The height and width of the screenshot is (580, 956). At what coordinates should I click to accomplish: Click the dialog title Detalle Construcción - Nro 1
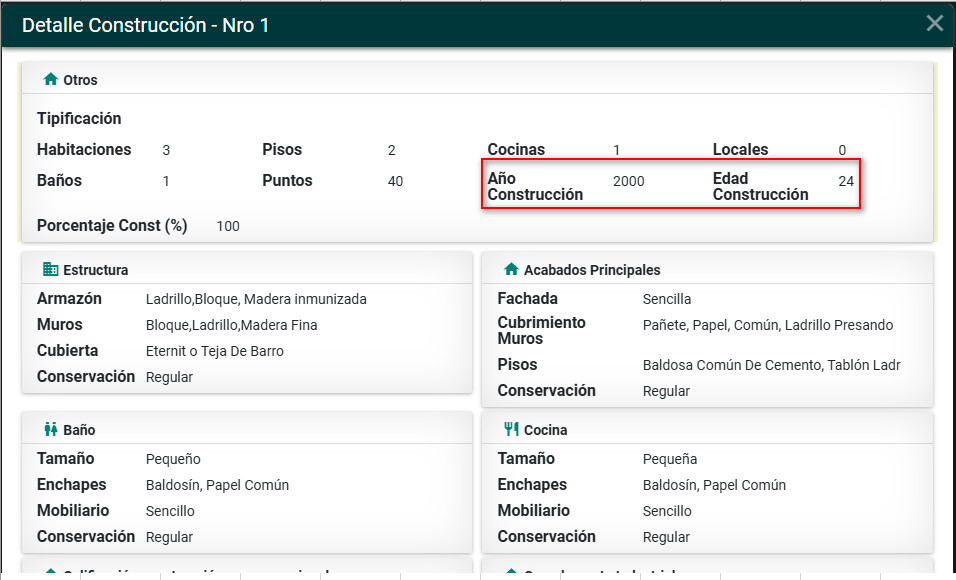pos(145,25)
